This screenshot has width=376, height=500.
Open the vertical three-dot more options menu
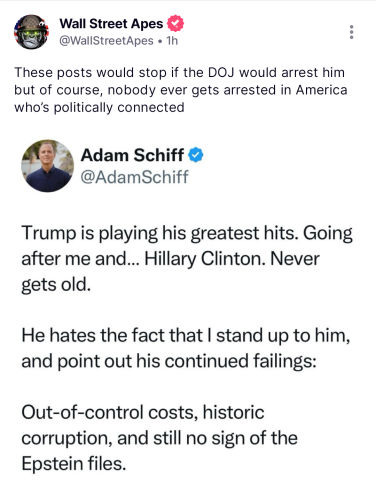351,32
